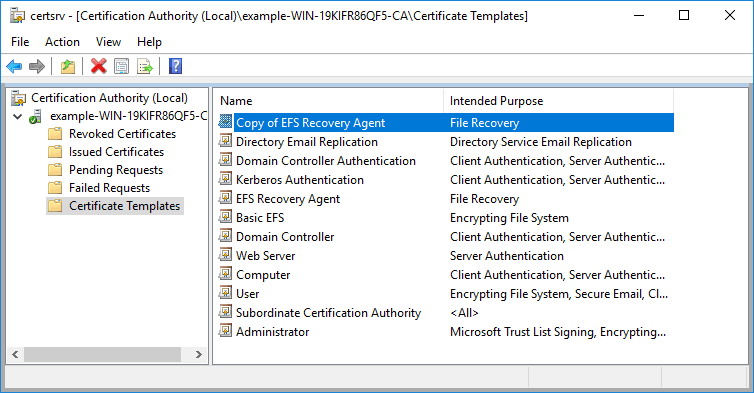Image resolution: width=754 pixels, height=393 pixels.
Task: Click the Forward arrow toolbar icon
Action: [37, 66]
